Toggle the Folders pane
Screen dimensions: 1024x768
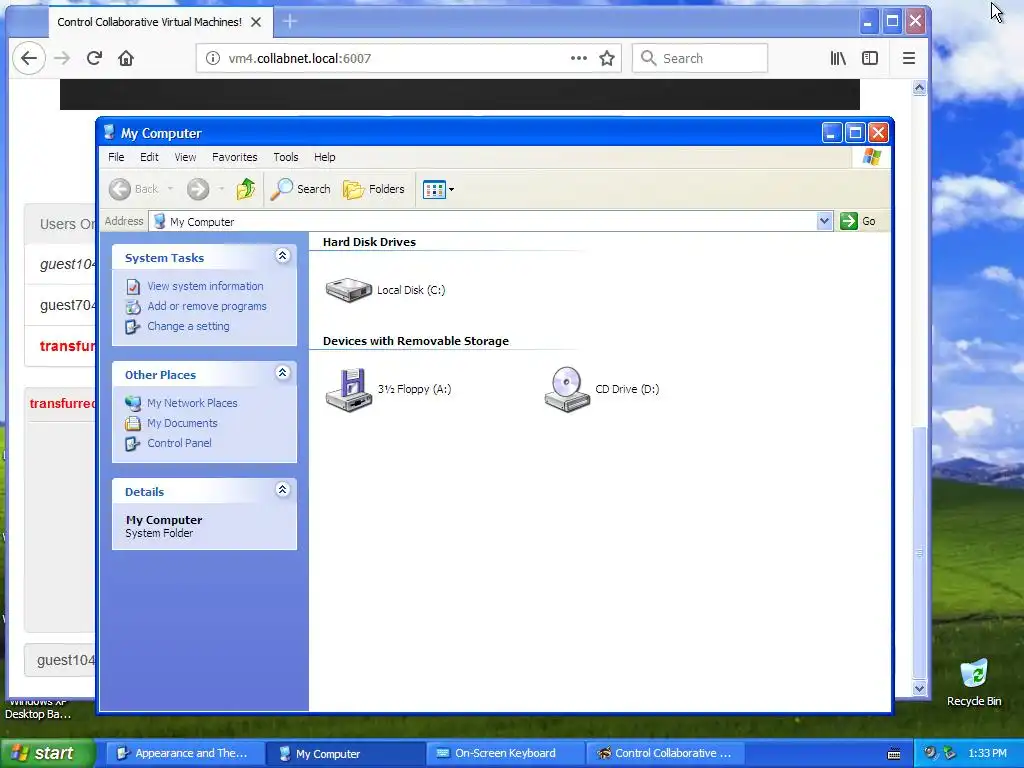click(x=374, y=189)
